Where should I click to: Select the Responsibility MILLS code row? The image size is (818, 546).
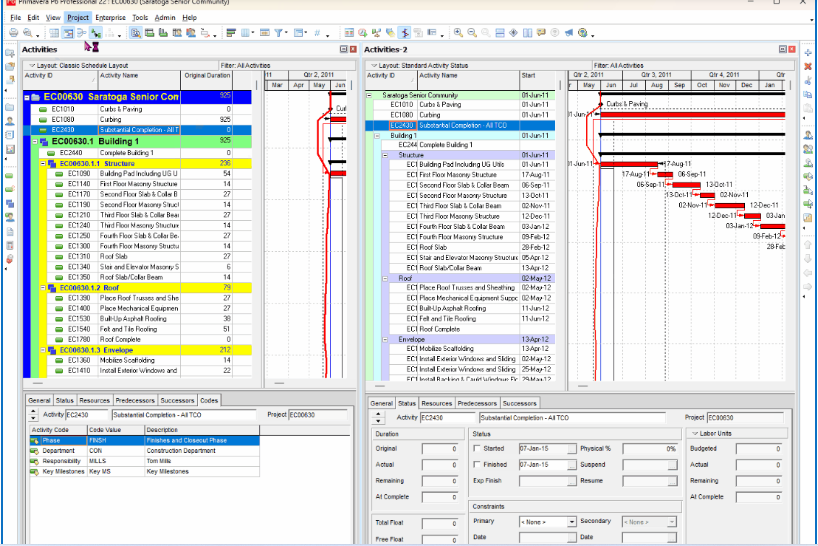click(145, 462)
